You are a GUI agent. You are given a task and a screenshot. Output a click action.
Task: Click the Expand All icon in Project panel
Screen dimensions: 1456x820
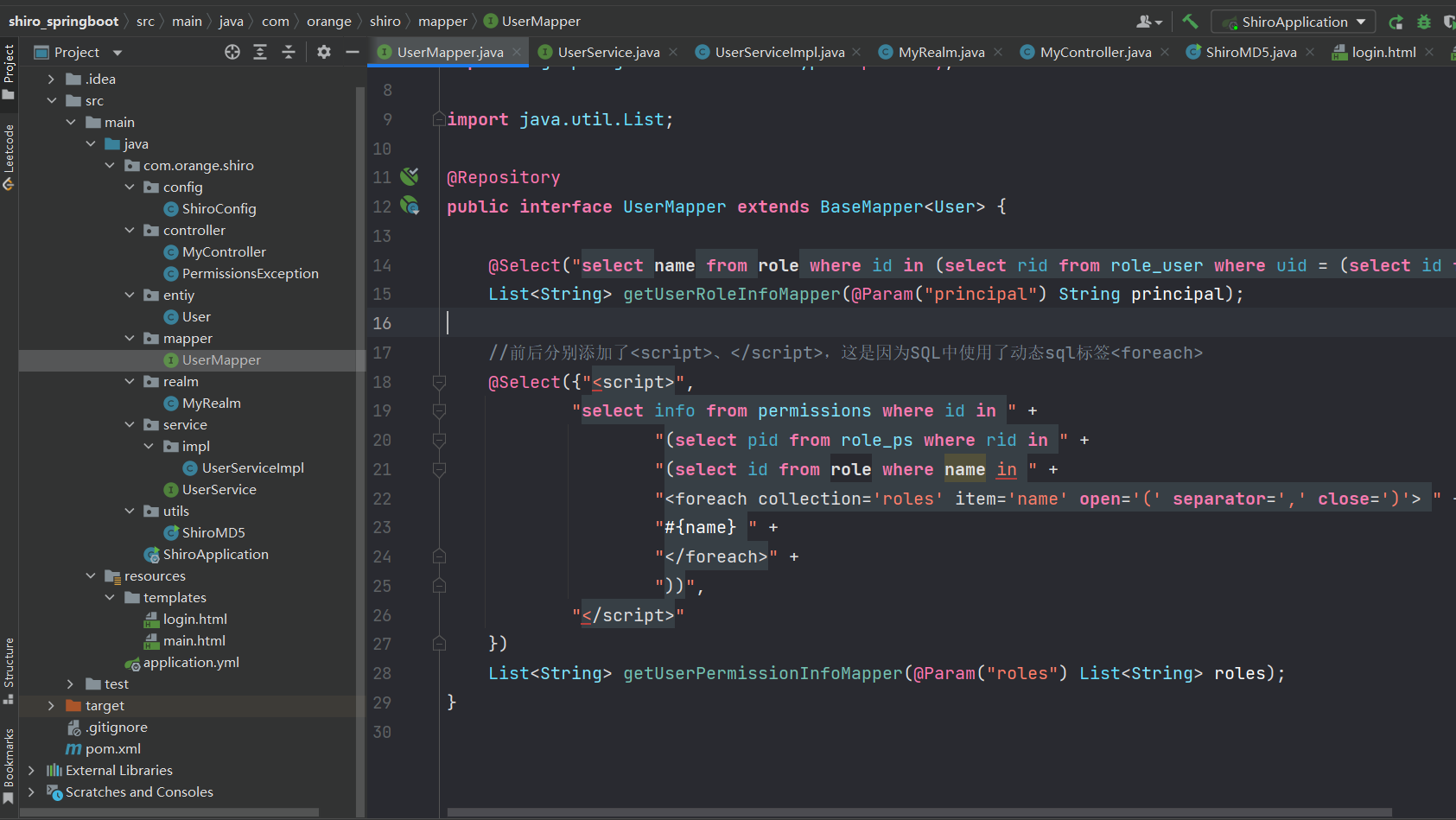pyautogui.click(x=260, y=52)
